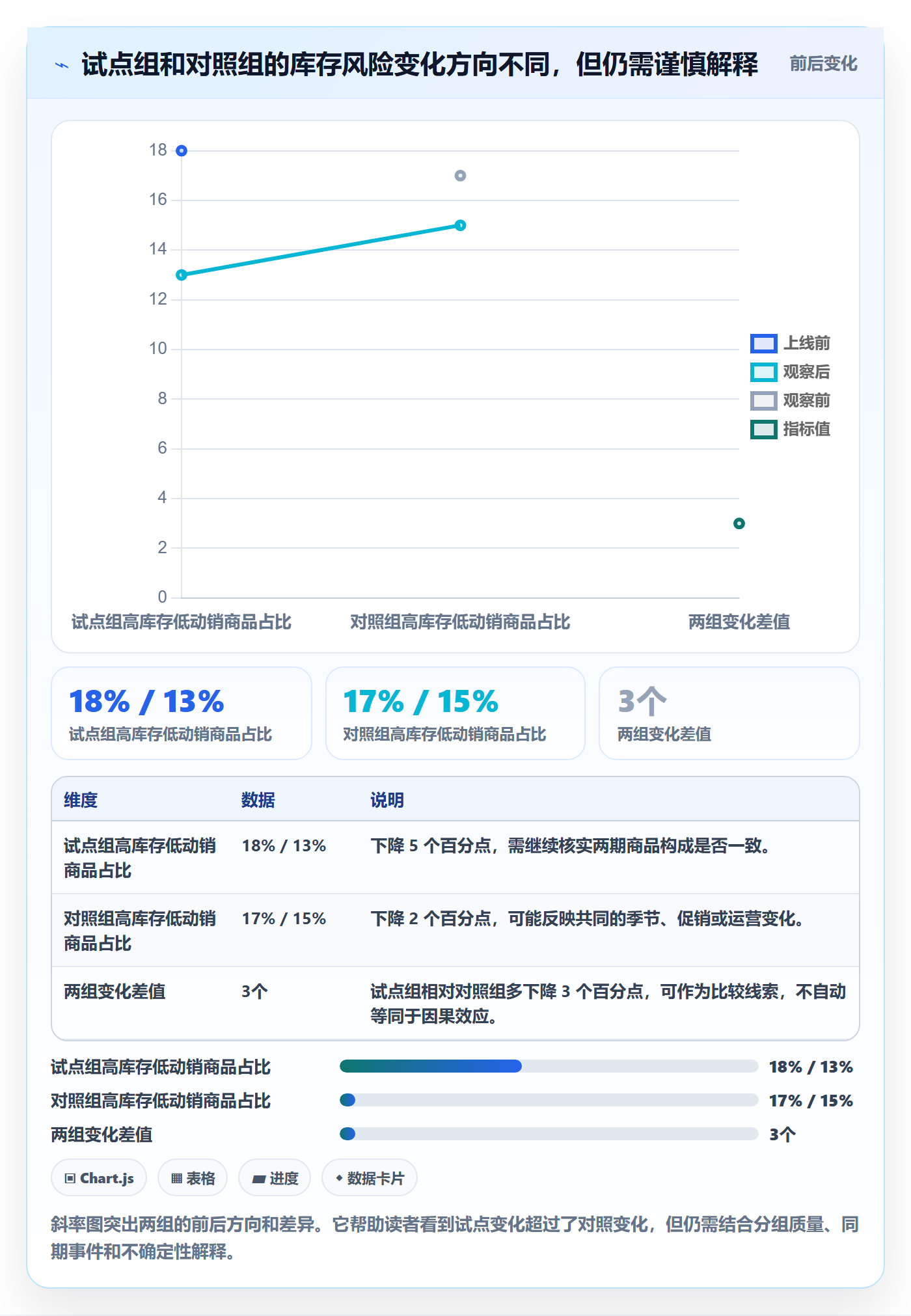Click the footer paragraph starting 斜率图突出

click(455, 1237)
